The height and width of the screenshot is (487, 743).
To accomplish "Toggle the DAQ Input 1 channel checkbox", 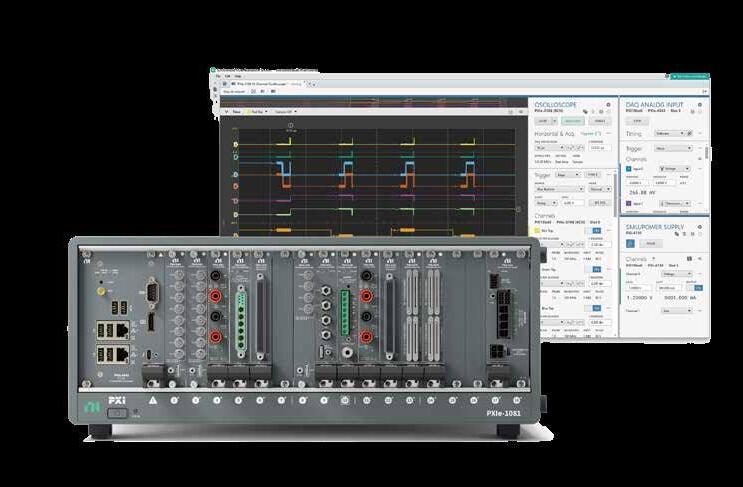I will tap(629, 203).
